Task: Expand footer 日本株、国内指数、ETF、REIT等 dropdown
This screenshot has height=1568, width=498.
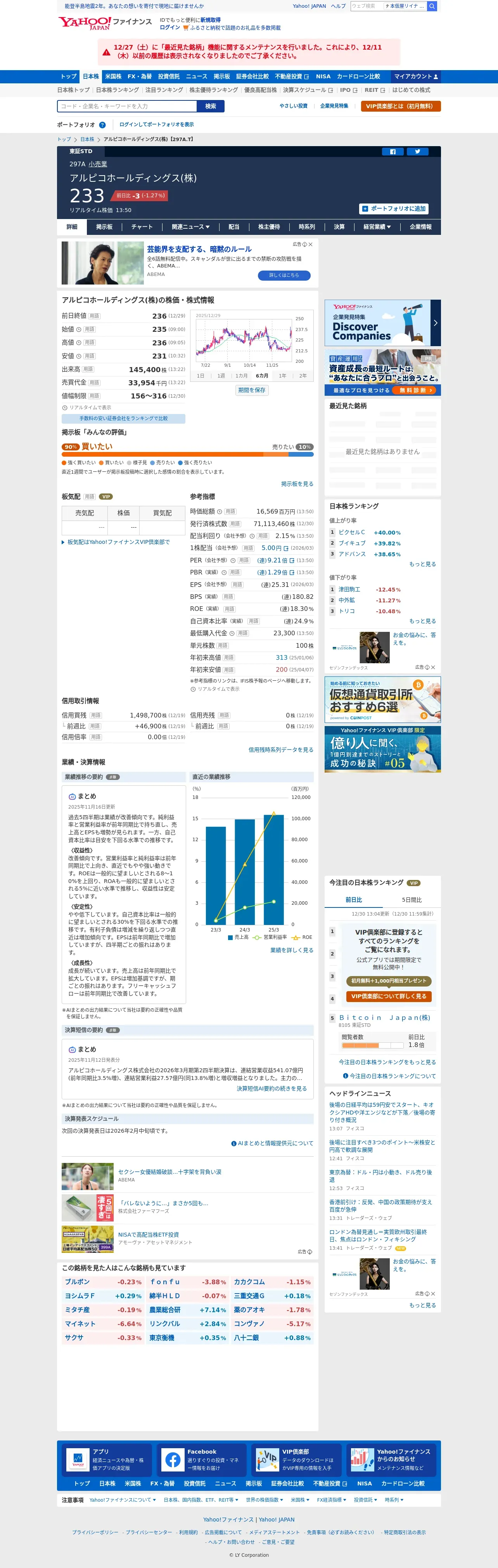Action: pos(201,1500)
